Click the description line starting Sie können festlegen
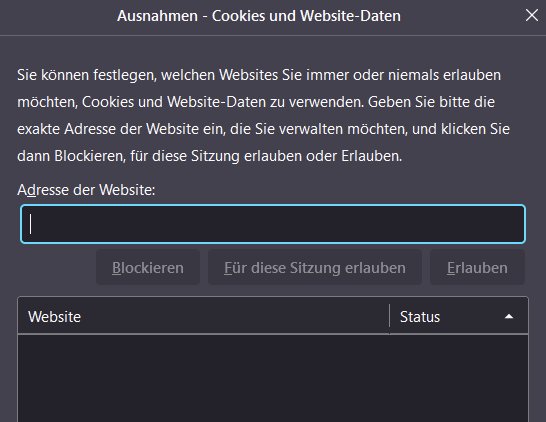Screen dimensions: 546x422 pyautogui.click(x=259, y=75)
